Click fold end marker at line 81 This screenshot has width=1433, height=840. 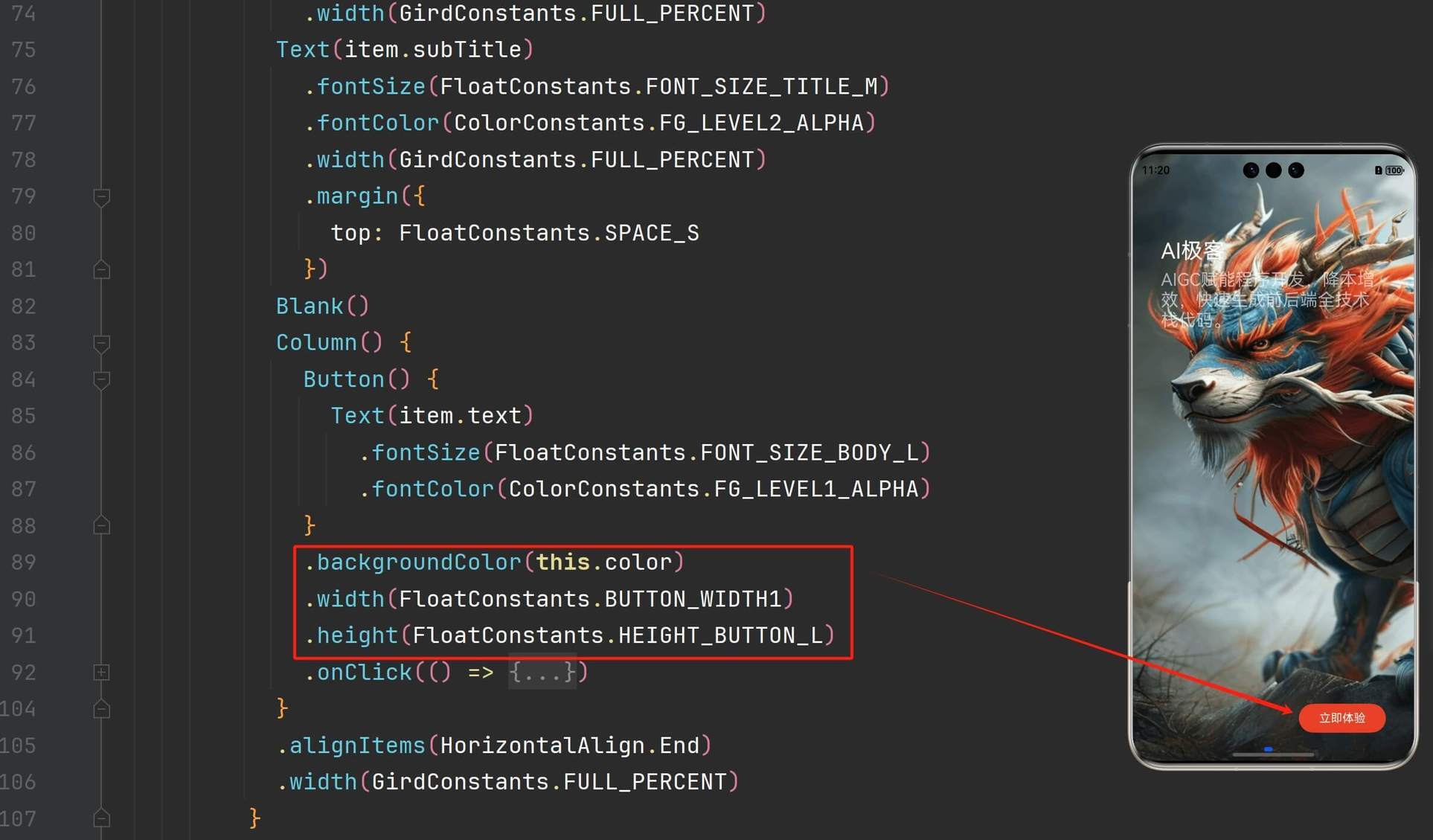click(x=102, y=269)
